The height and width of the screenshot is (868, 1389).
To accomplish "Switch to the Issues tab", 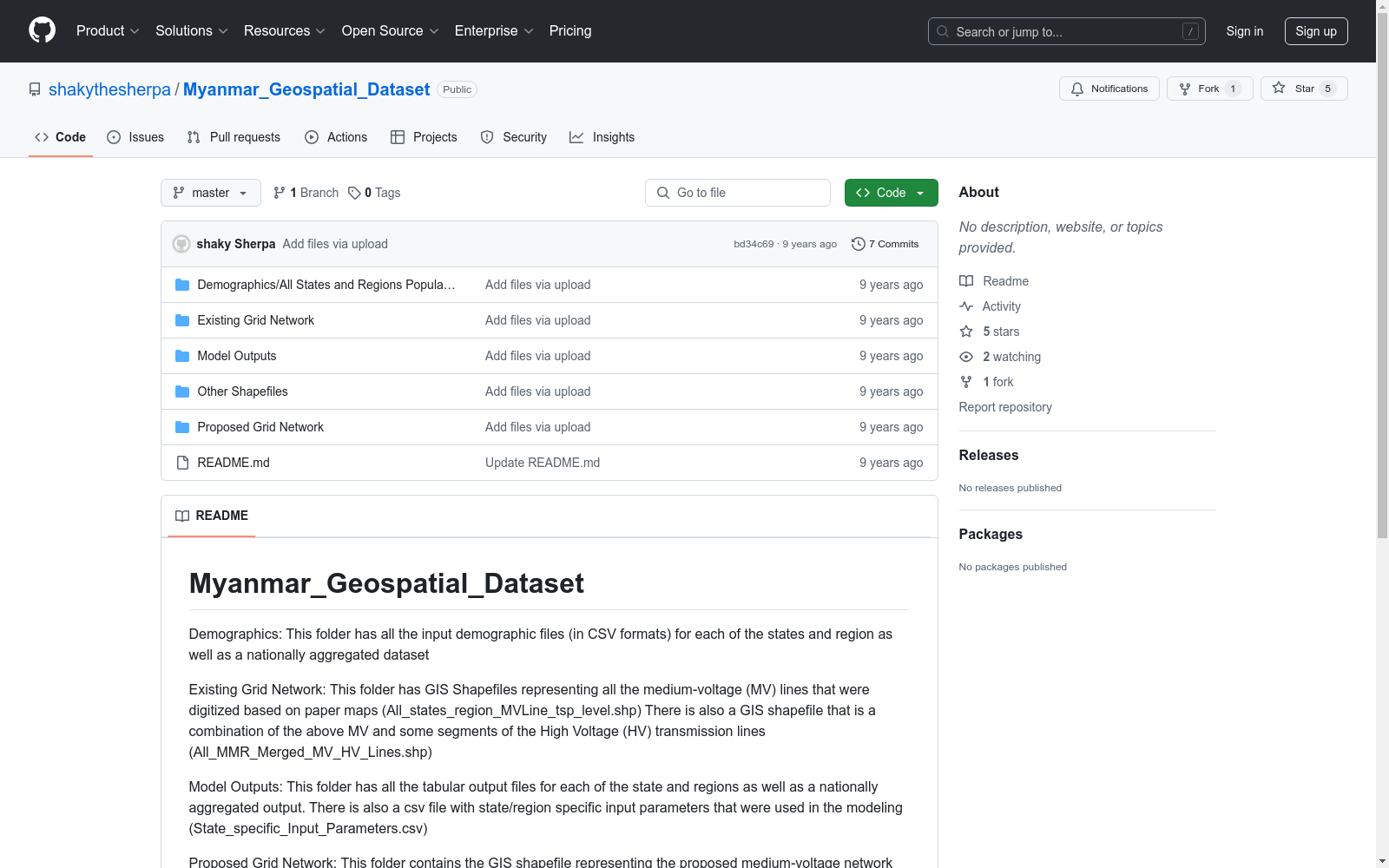I will 135,137.
